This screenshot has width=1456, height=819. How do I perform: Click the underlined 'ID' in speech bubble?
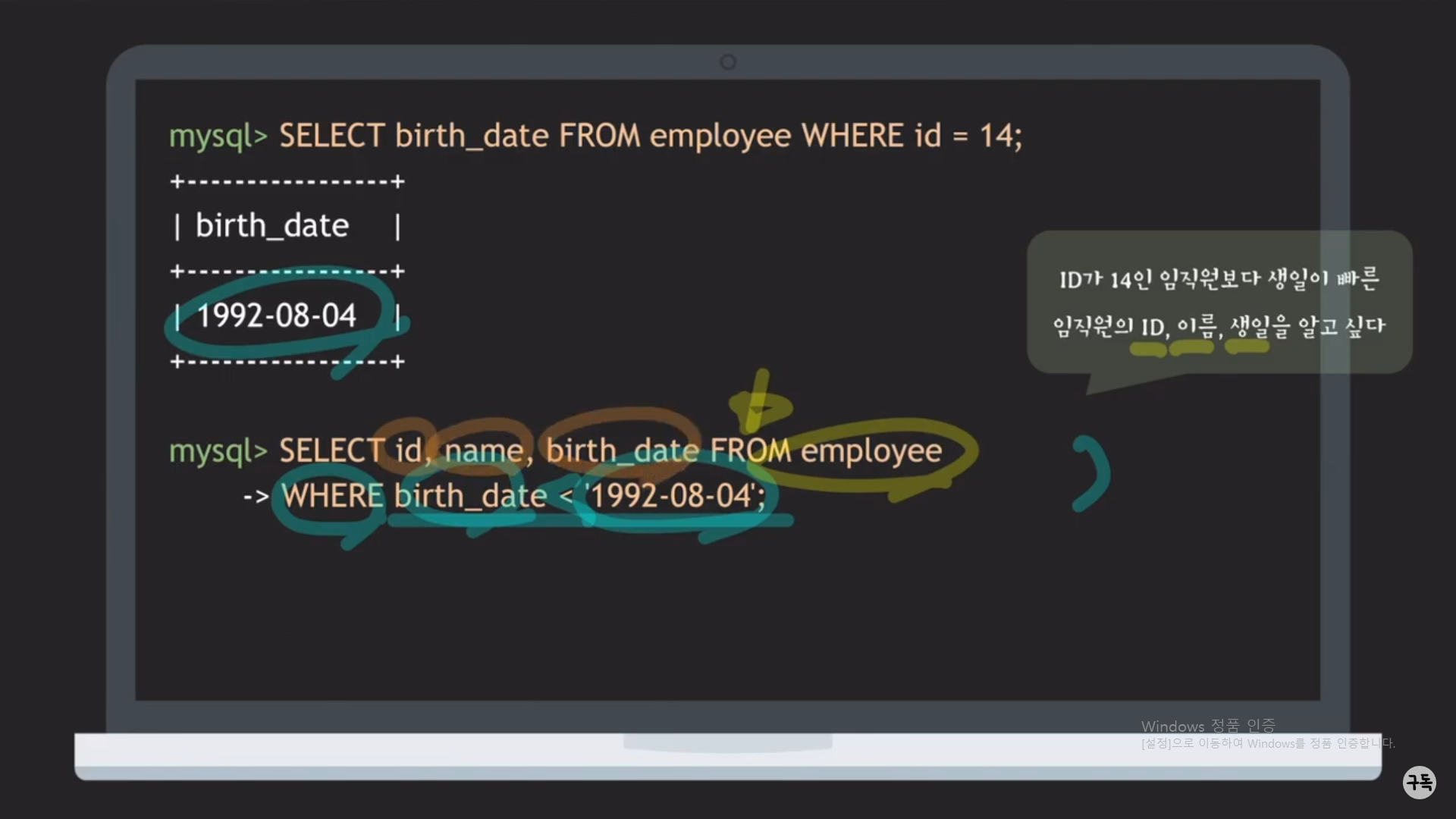point(1152,328)
